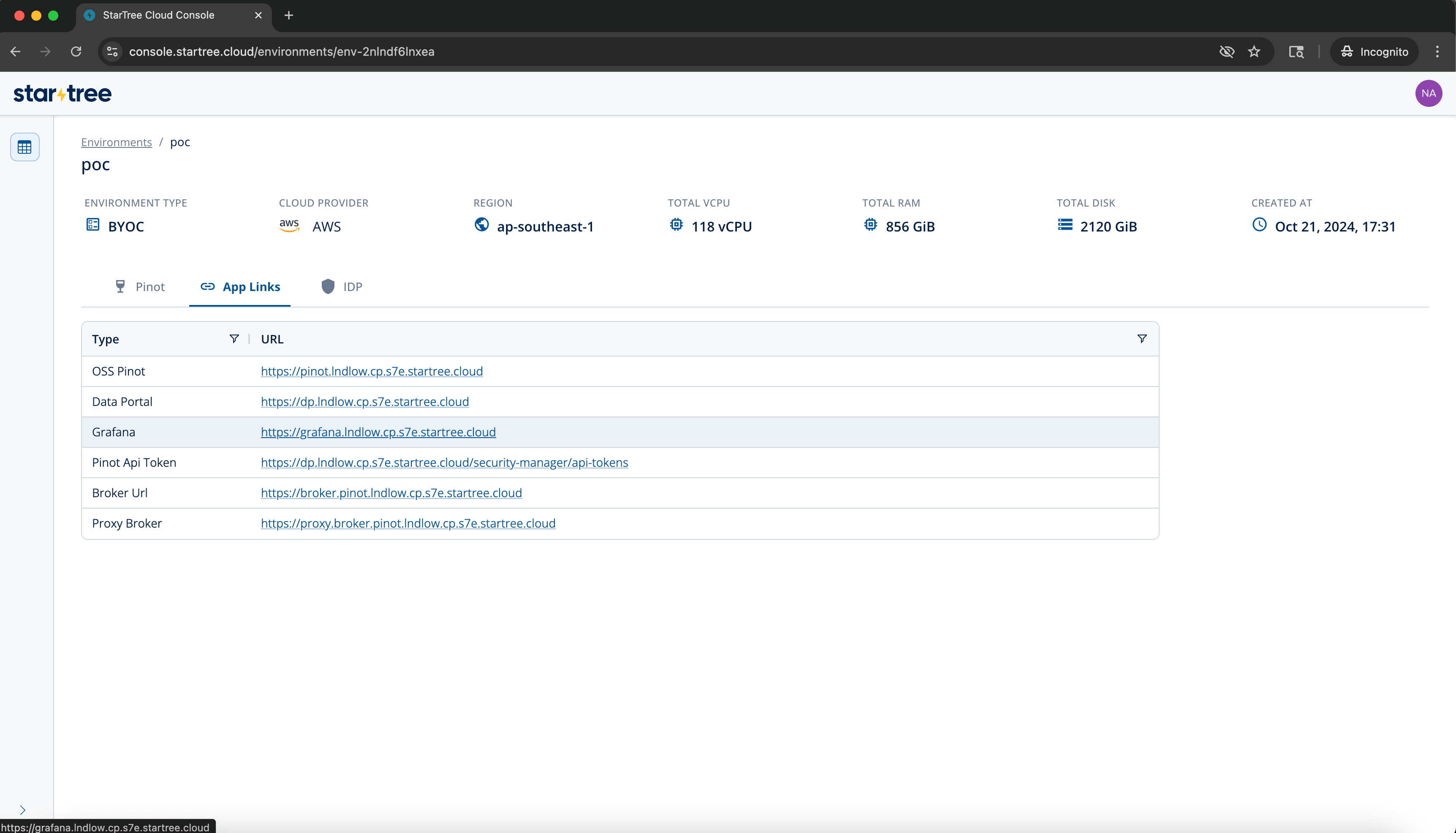Select the App Links tab
Viewport: 1456px width, 833px height.
point(239,287)
